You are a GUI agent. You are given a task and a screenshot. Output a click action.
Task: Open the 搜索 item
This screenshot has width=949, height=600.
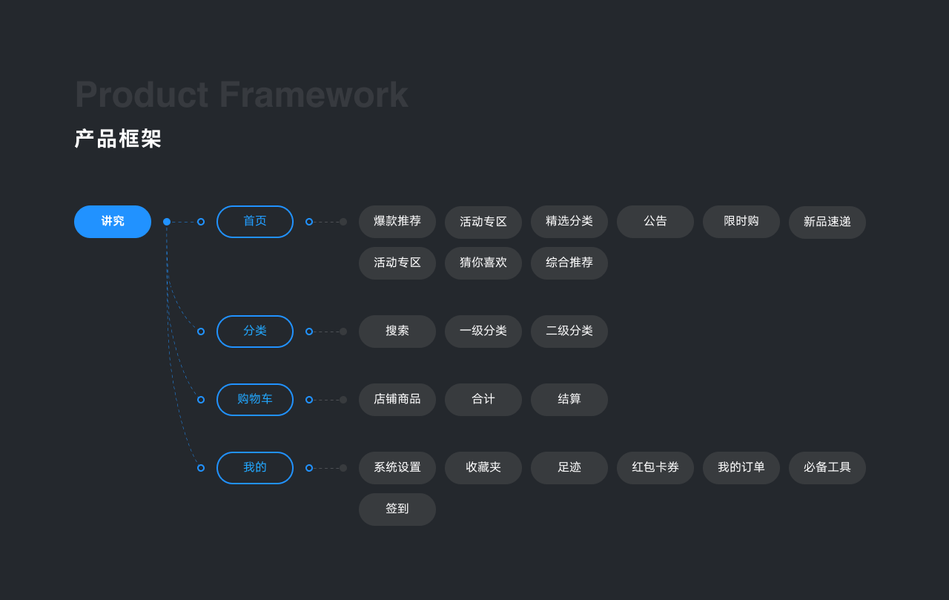[x=397, y=331]
